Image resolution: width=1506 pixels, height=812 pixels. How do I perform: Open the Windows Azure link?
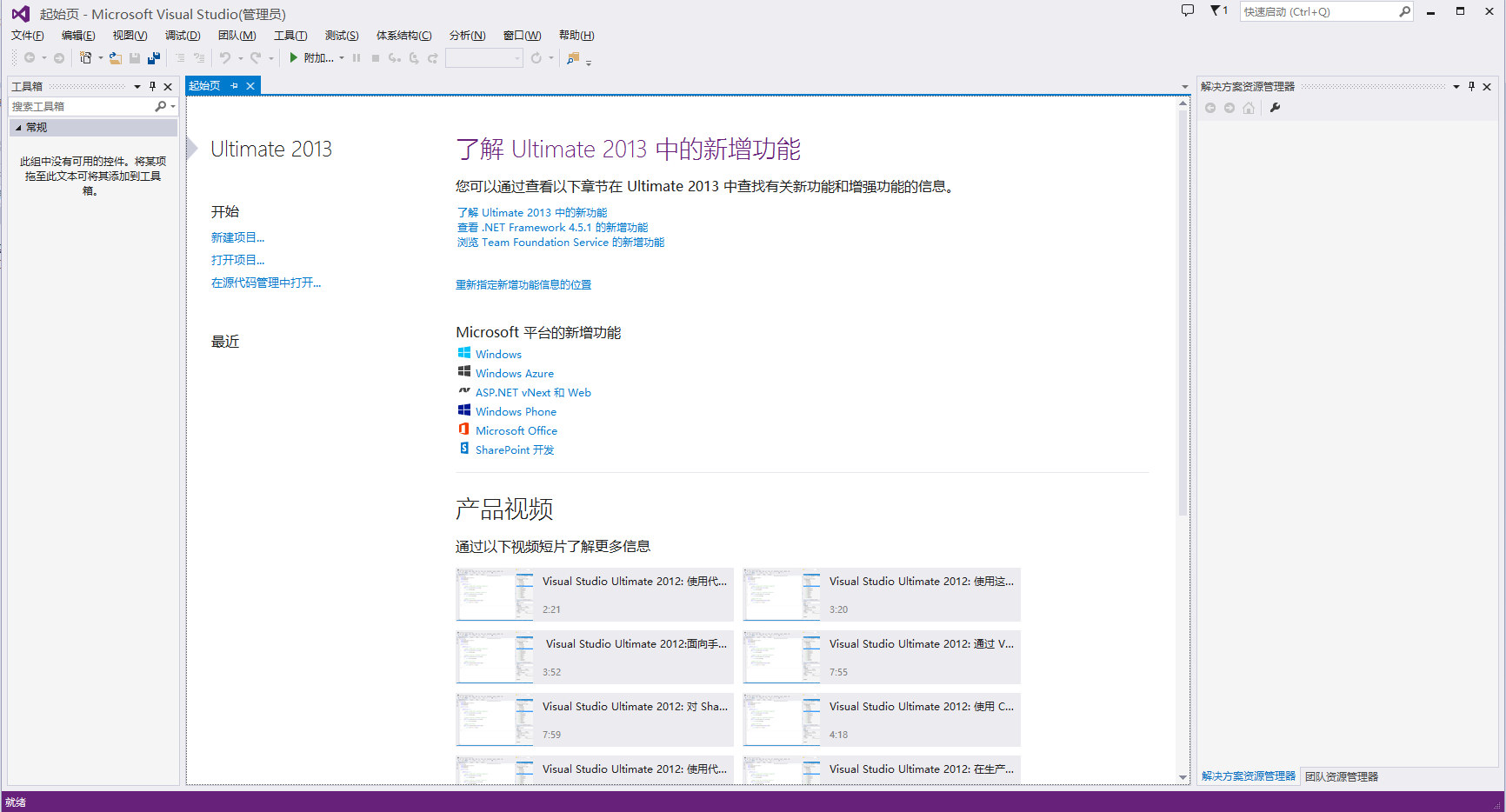click(x=515, y=374)
